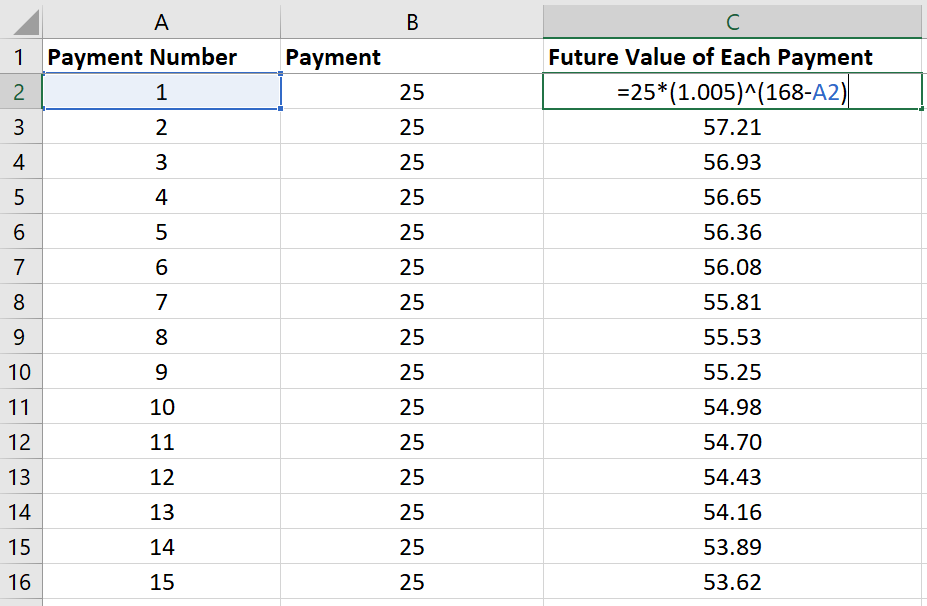Image resolution: width=927 pixels, height=606 pixels.
Task: Click the formula cell being edited in C2
Action: [x=732, y=93]
